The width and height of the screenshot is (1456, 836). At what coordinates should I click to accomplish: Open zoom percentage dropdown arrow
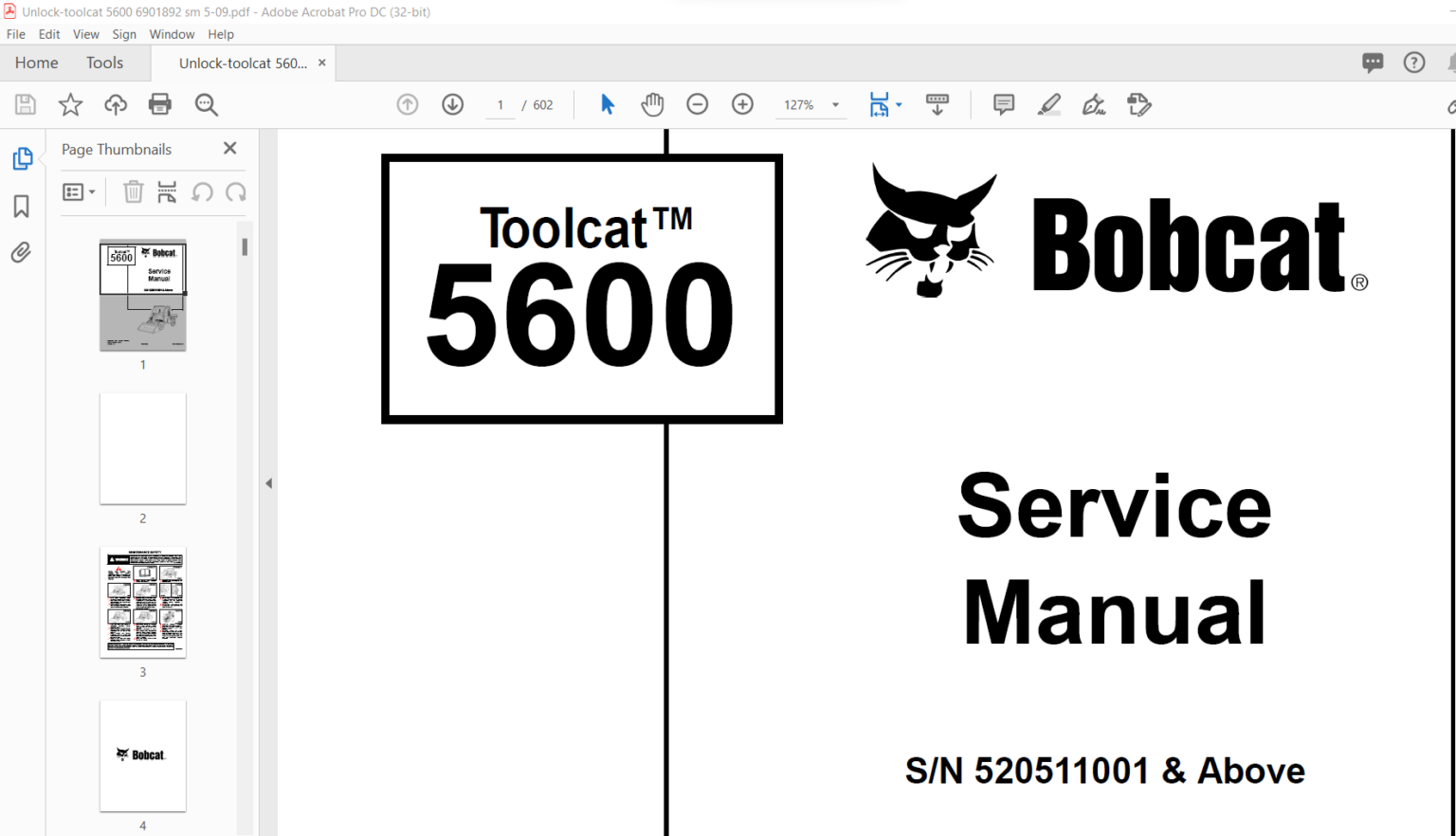click(x=836, y=105)
